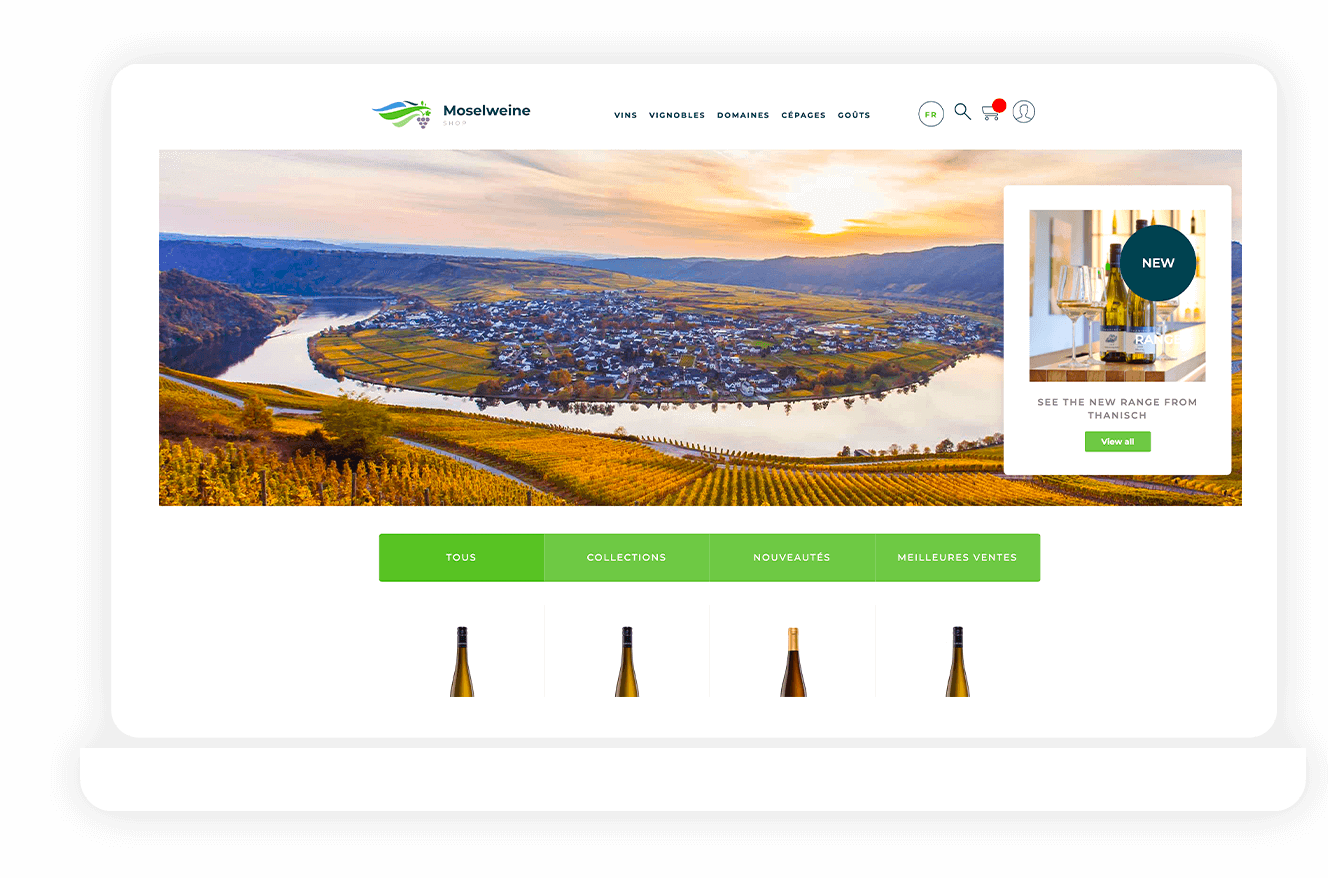Click the Moselweine shop logo
1328x878 pixels.
tap(451, 114)
